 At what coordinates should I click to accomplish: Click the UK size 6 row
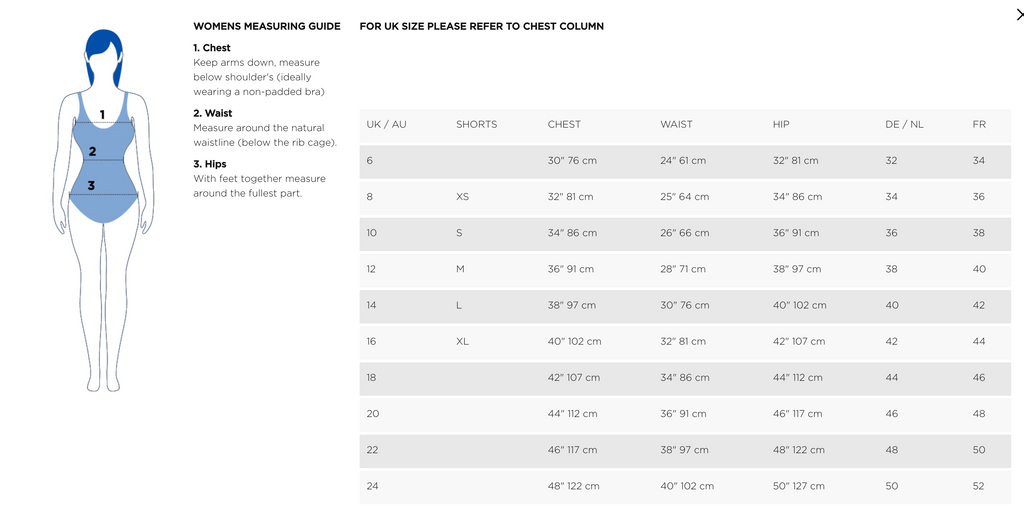[685, 161]
